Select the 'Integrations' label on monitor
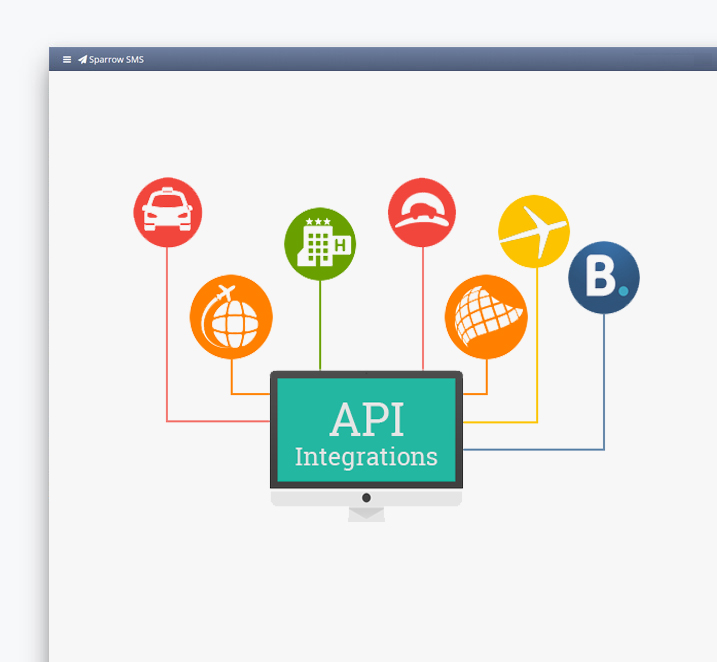 click(366, 457)
